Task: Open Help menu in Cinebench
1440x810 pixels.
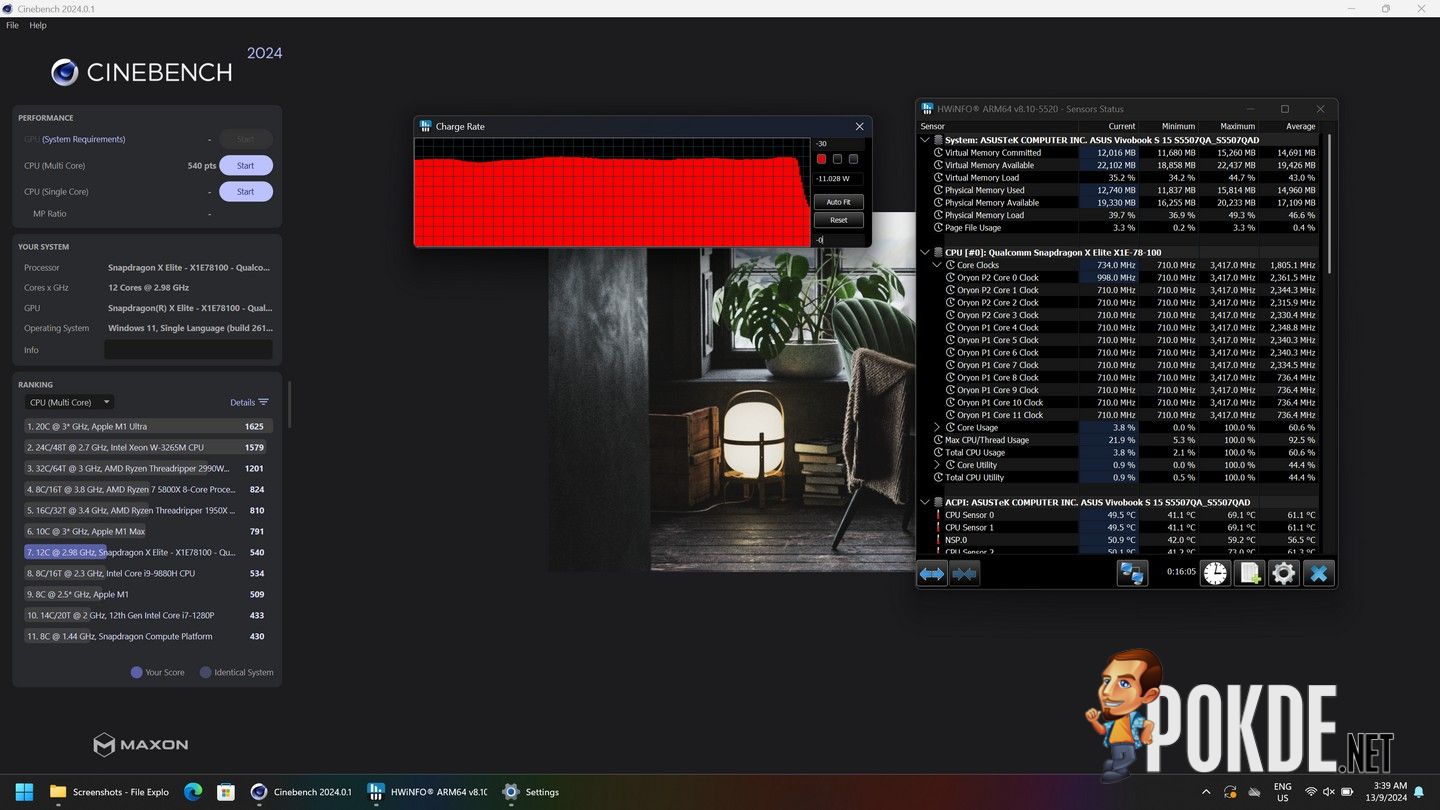Action: 38,25
